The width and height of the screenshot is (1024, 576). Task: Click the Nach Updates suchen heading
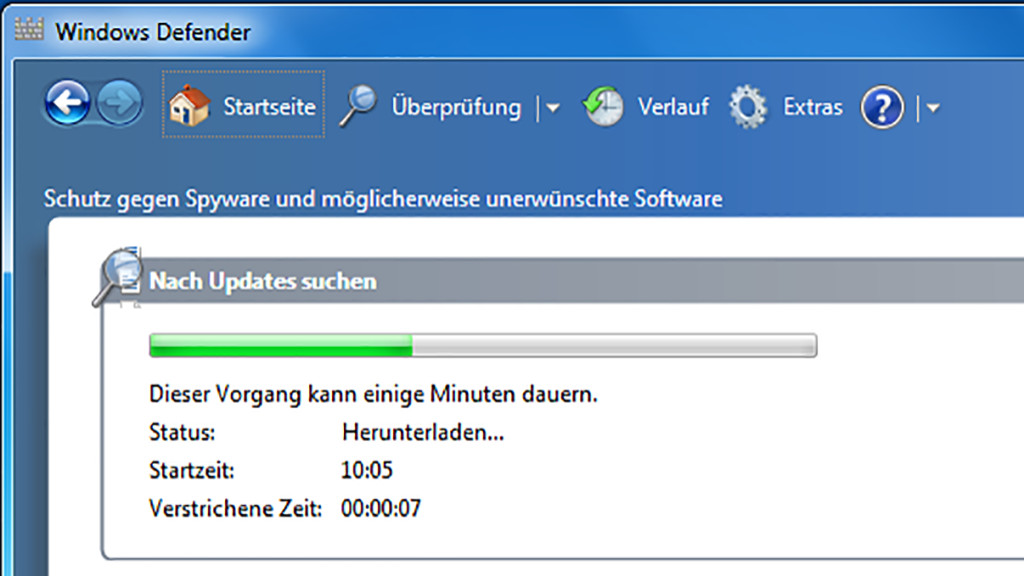[263, 281]
